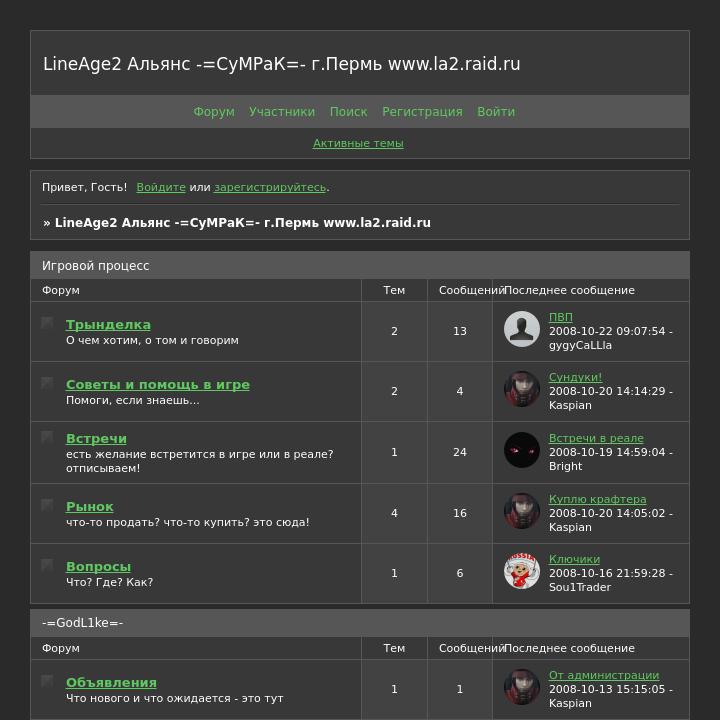Open the Советы и помощь в игре forum
Screen dimensions: 720x720
[x=158, y=384]
